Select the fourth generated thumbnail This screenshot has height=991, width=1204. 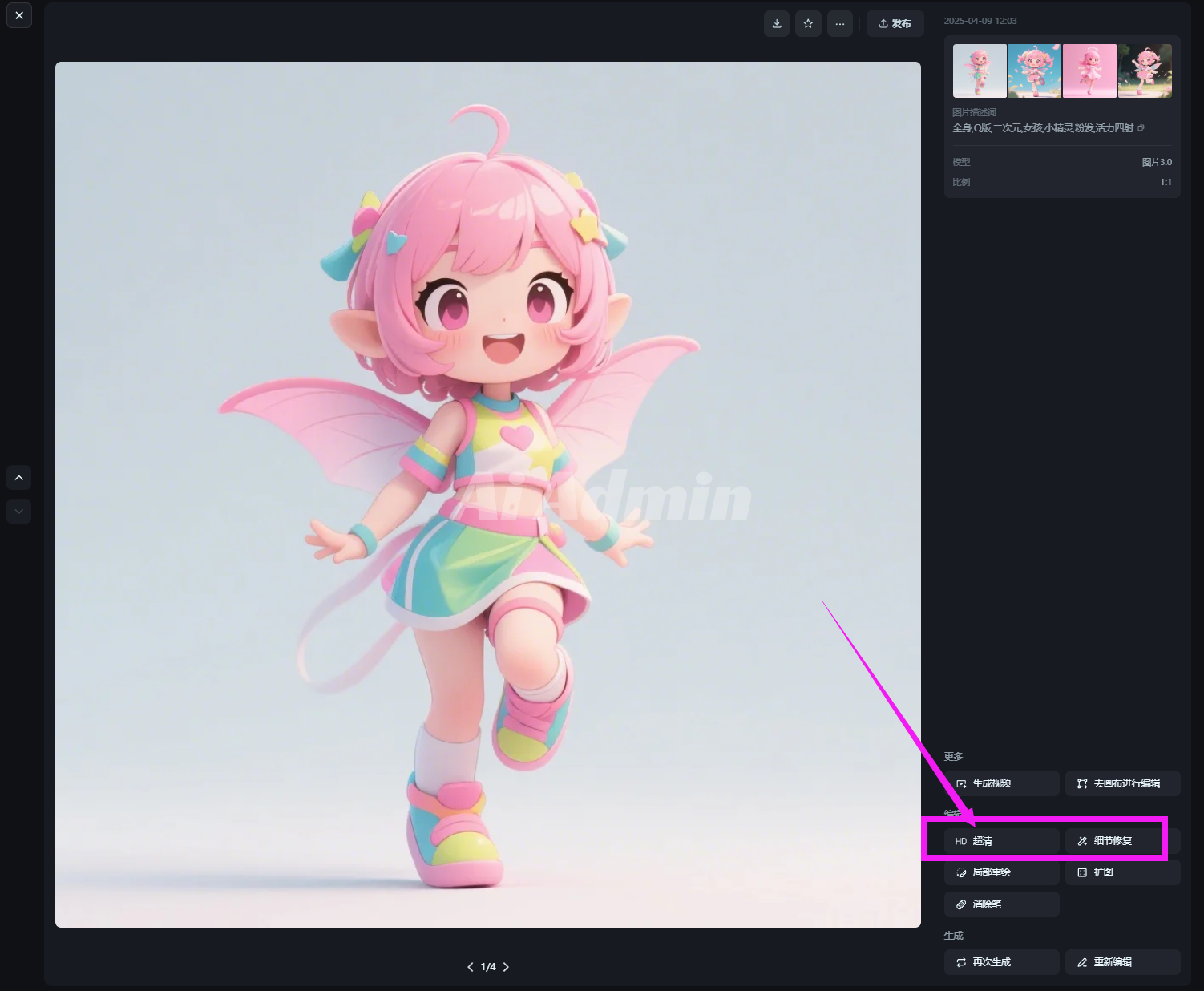1145,71
